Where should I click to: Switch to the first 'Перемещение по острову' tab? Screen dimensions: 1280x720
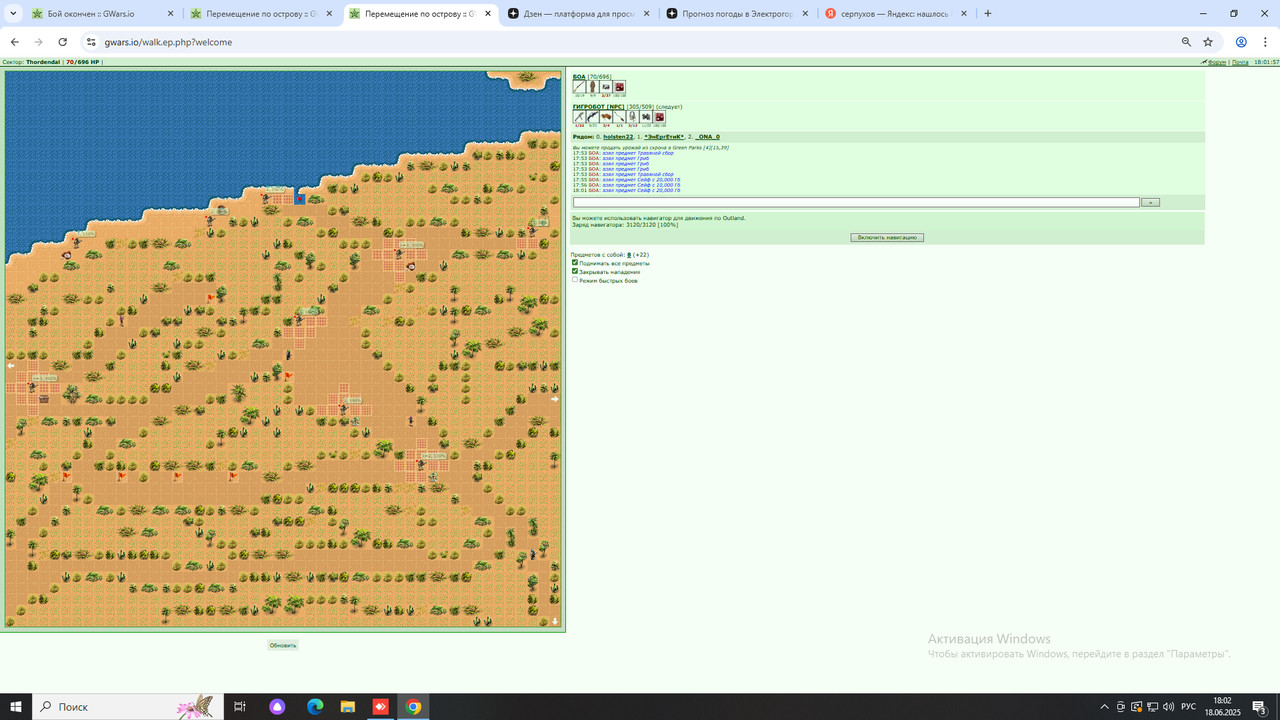tap(262, 14)
